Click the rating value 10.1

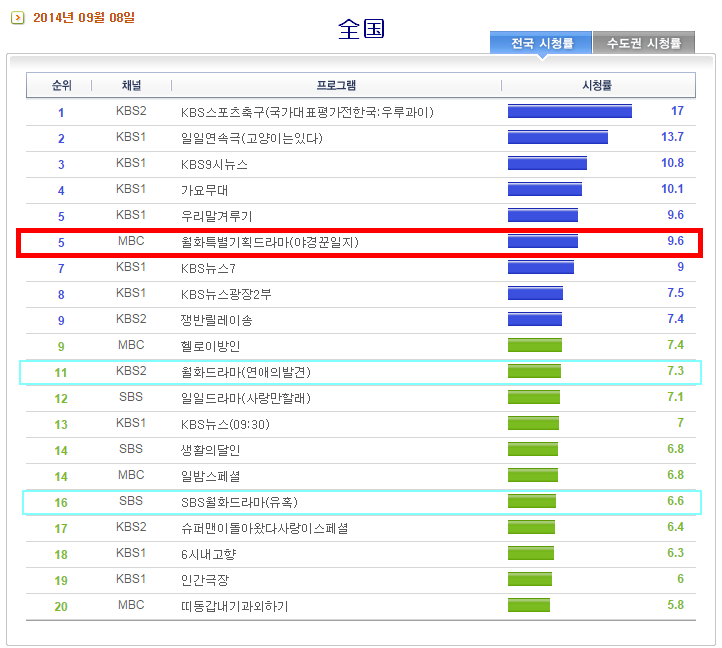coord(672,189)
